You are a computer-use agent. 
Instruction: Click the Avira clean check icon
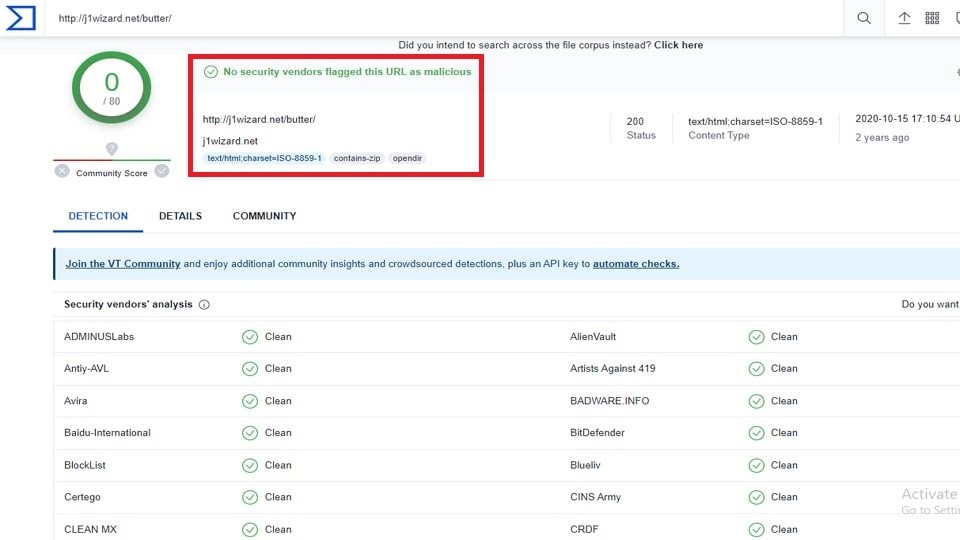[250, 401]
